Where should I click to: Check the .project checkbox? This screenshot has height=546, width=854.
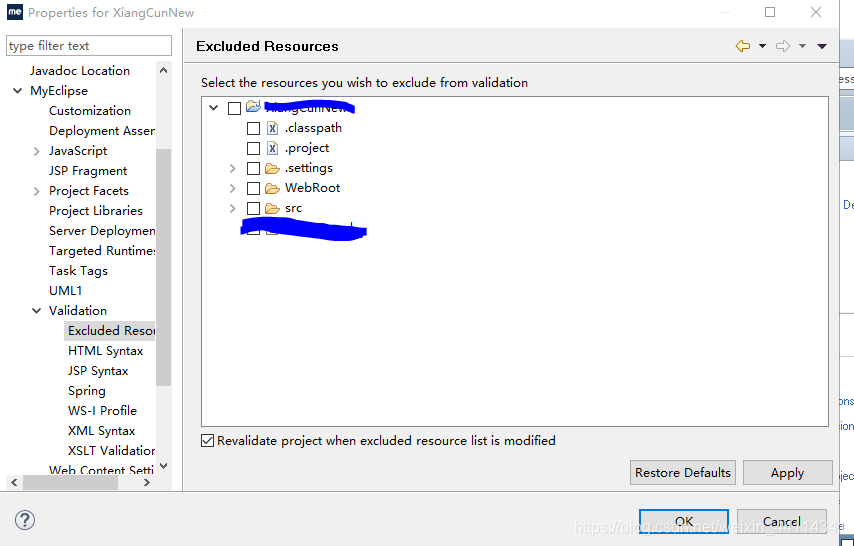point(253,148)
